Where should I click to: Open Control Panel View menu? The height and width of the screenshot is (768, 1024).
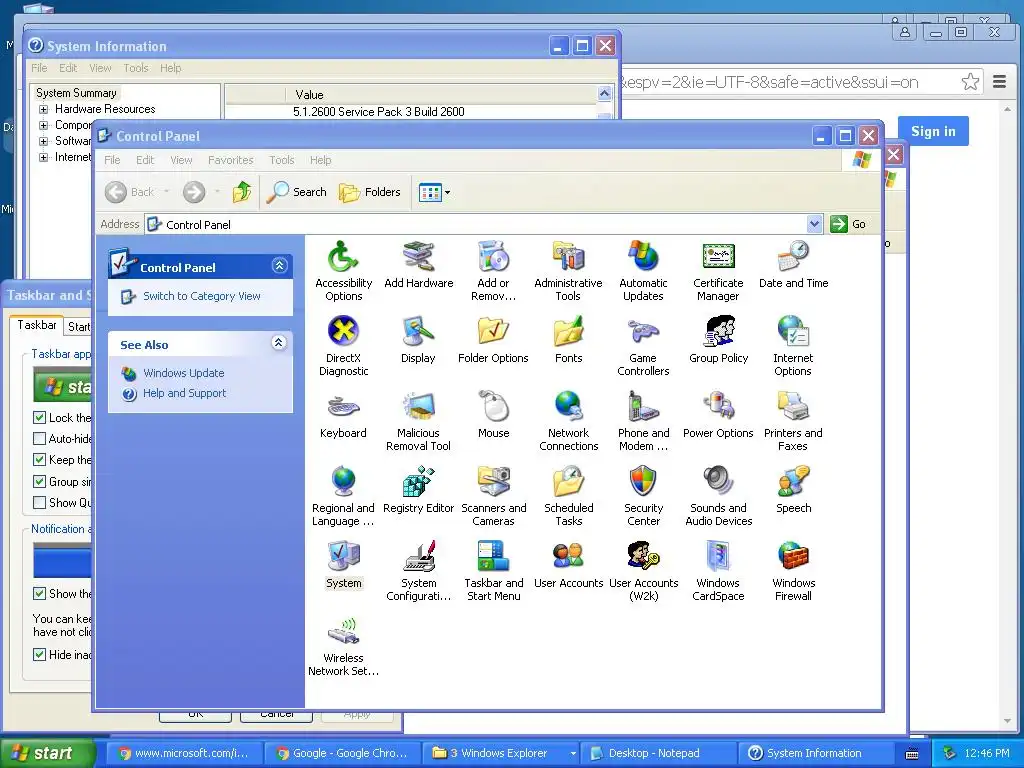pyautogui.click(x=181, y=160)
